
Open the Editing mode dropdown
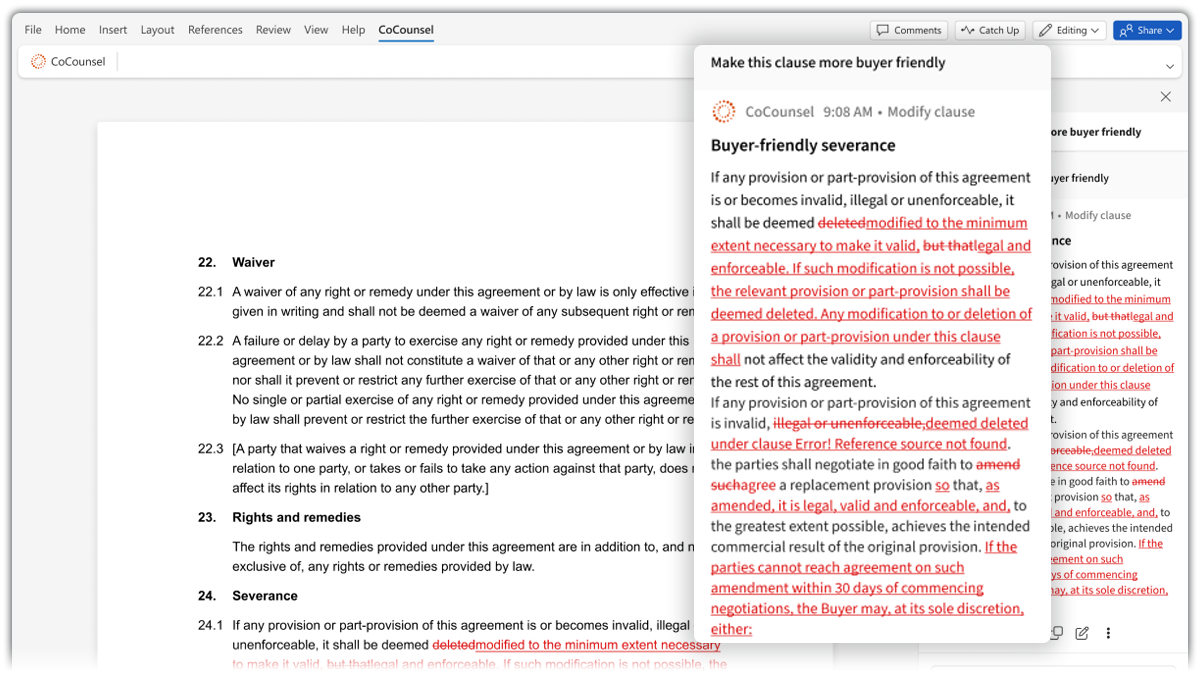(1069, 30)
